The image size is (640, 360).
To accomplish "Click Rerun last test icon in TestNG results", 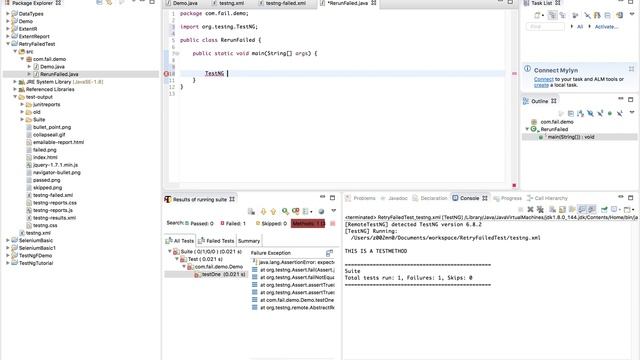I will click(285, 211).
